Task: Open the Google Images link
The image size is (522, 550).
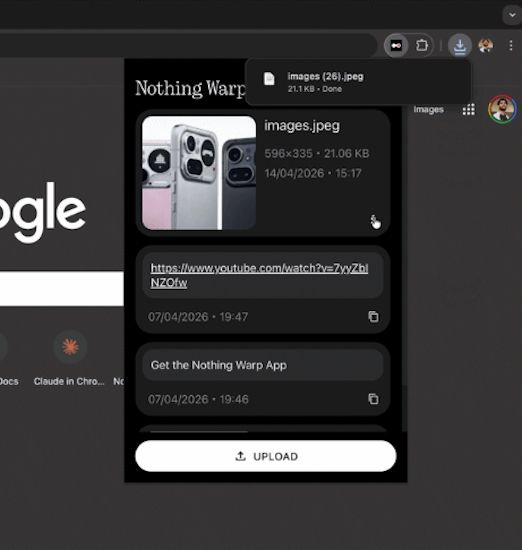Action: pyautogui.click(x=428, y=109)
